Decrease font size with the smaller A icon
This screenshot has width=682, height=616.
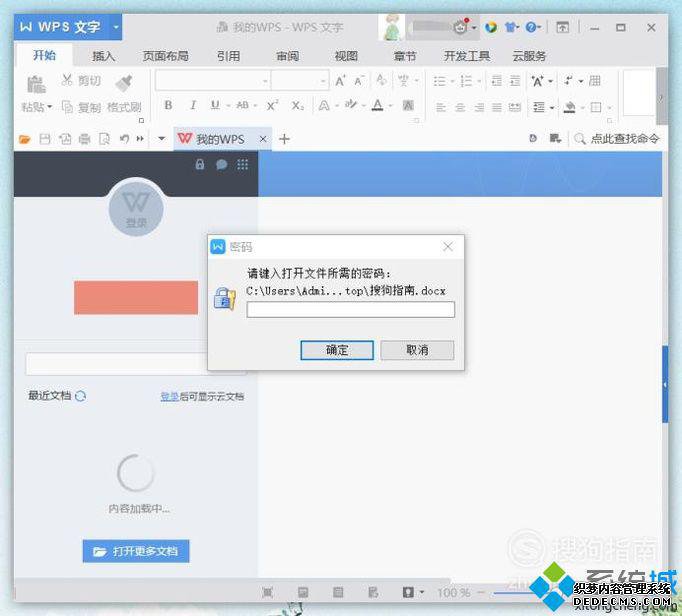coord(359,81)
